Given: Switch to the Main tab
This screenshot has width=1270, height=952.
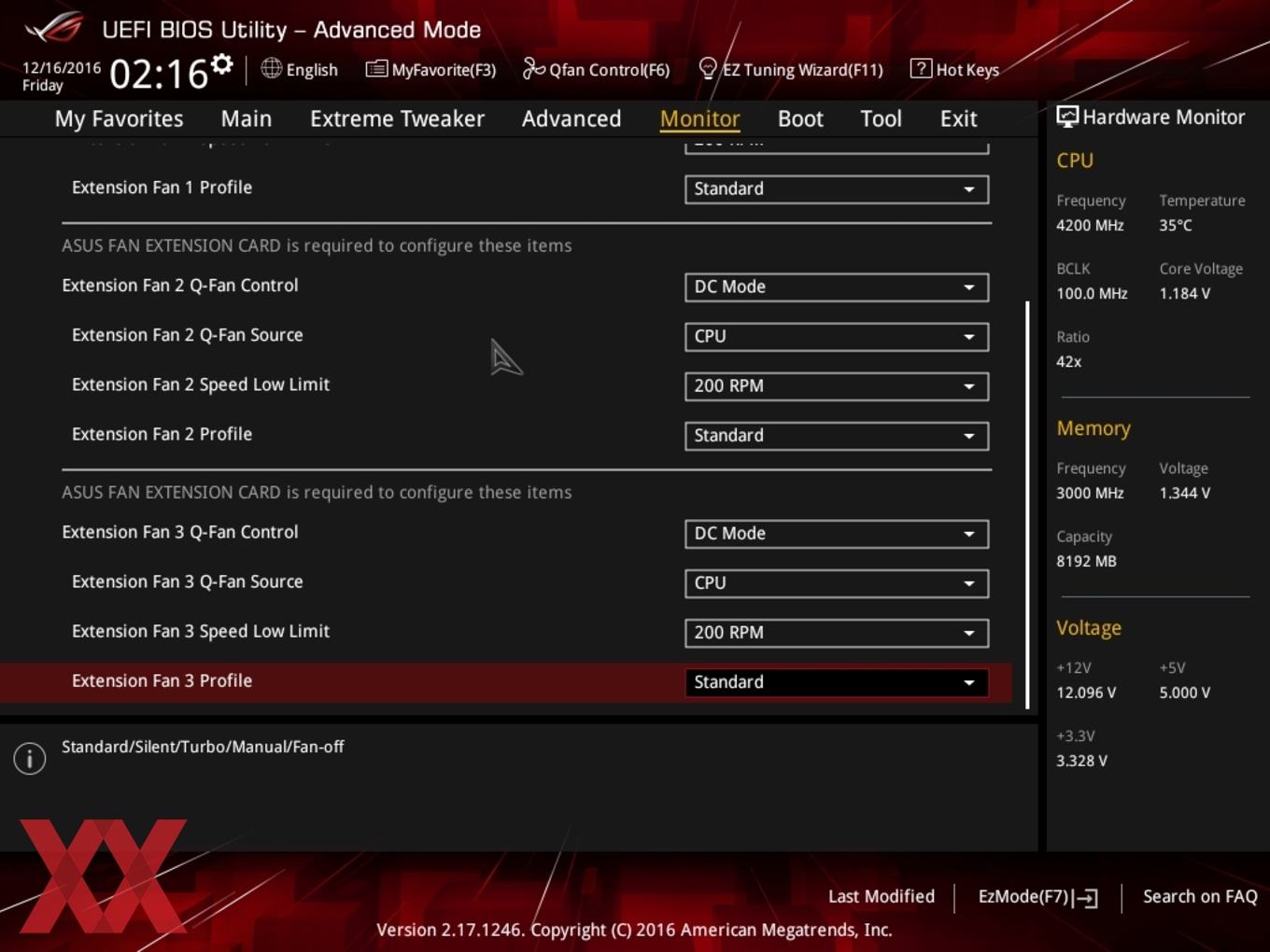Looking at the screenshot, I should (247, 119).
